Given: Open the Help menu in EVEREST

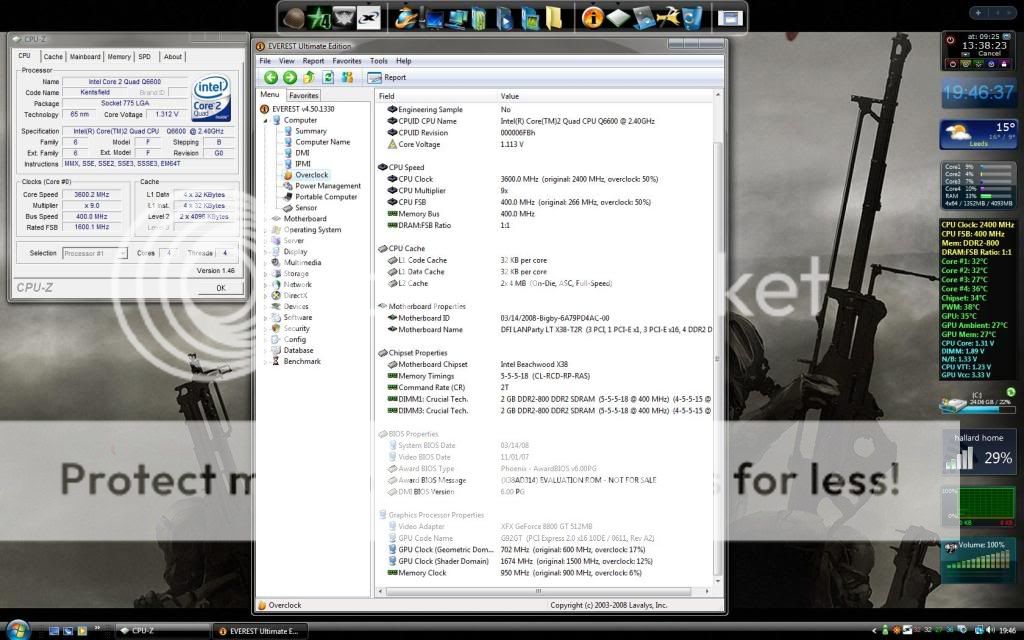Looking at the screenshot, I should [404, 61].
